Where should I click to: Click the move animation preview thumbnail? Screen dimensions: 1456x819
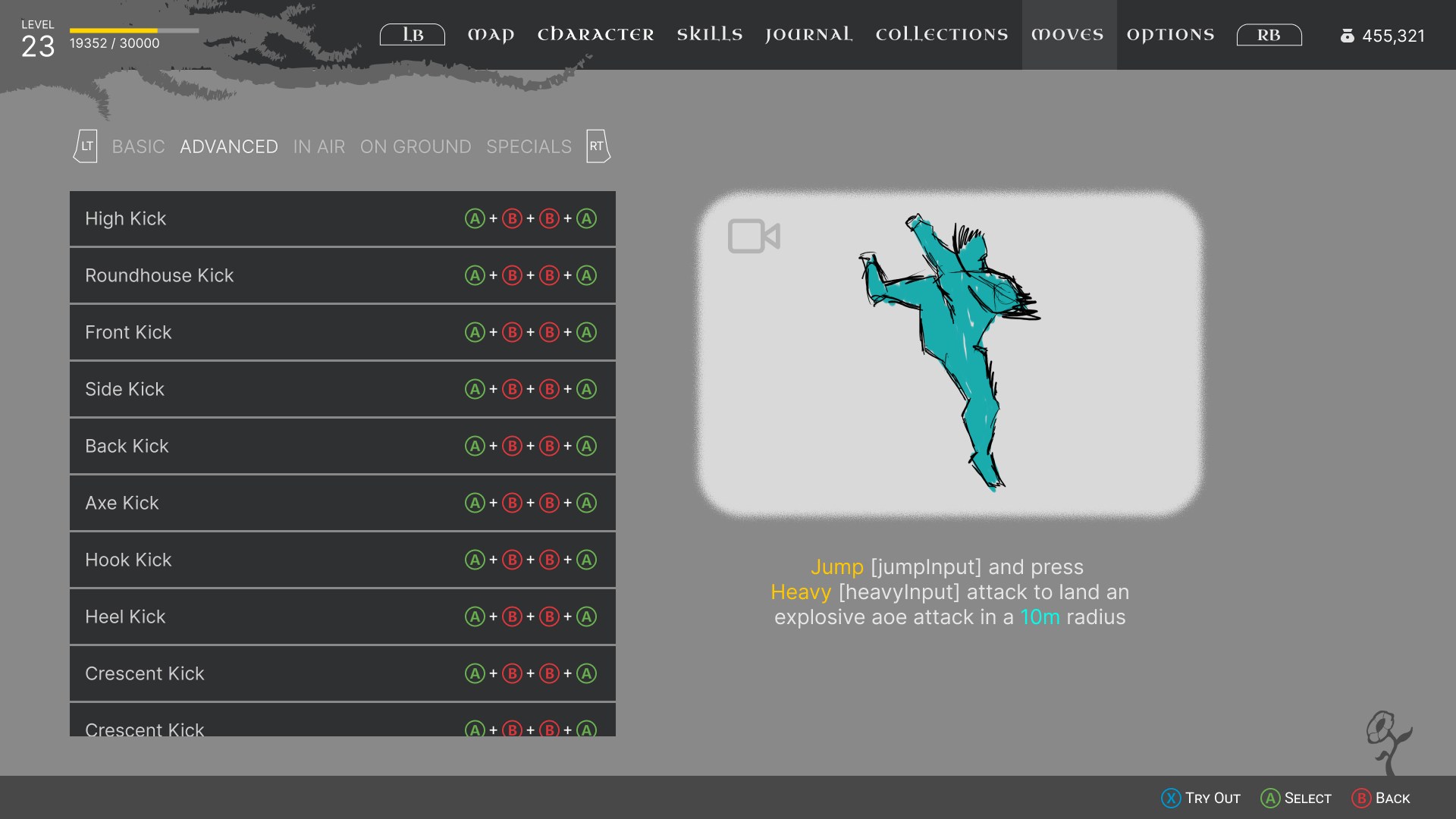point(949,354)
